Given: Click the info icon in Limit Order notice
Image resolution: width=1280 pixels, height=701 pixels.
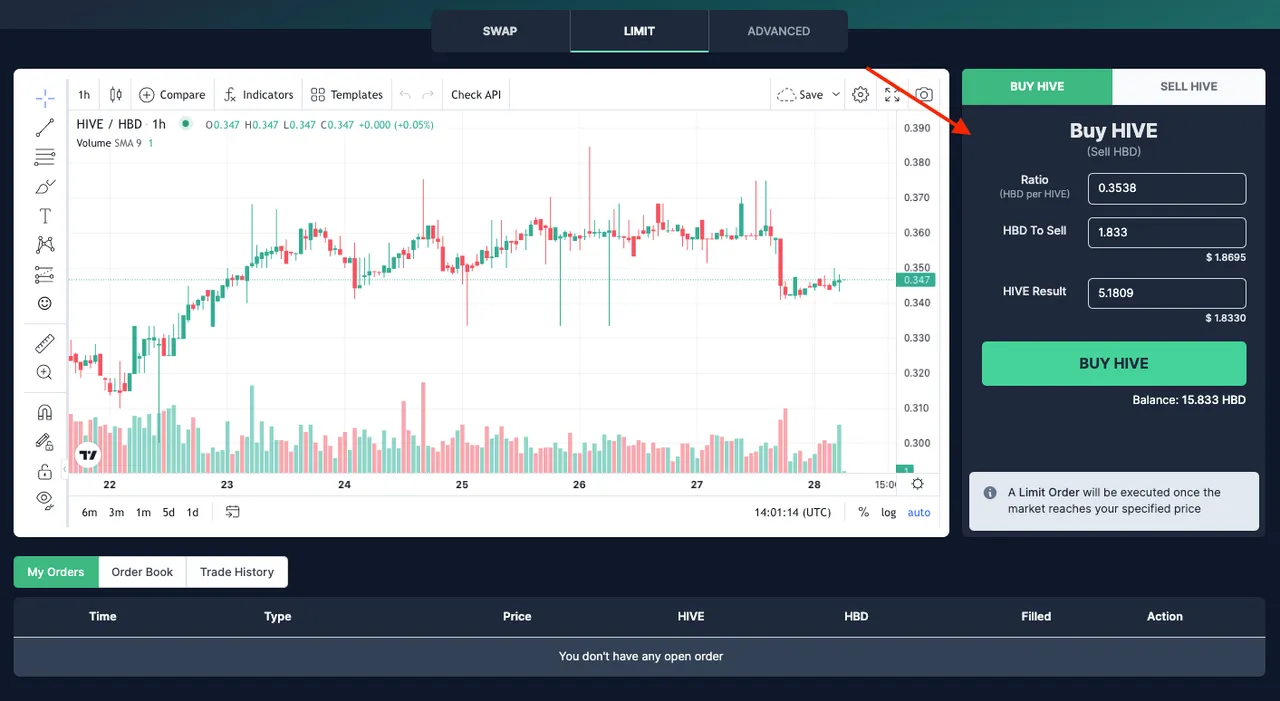Looking at the screenshot, I should [990, 493].
